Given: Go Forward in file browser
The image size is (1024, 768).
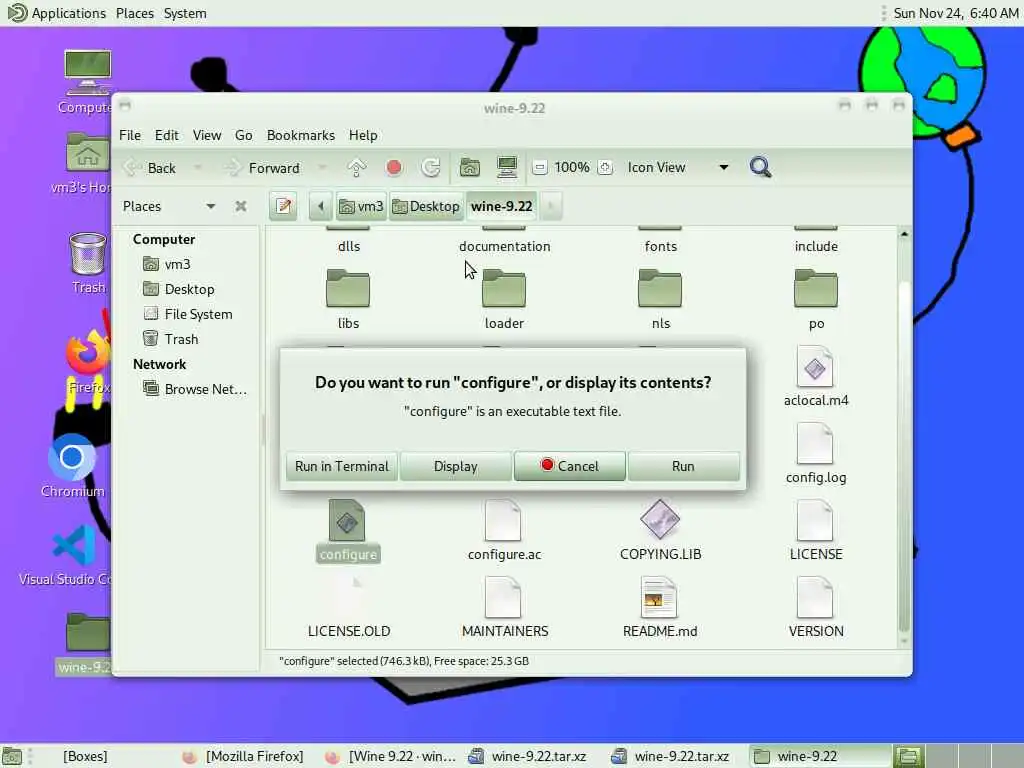Looking at the screenshot, I should coord(262,168).
